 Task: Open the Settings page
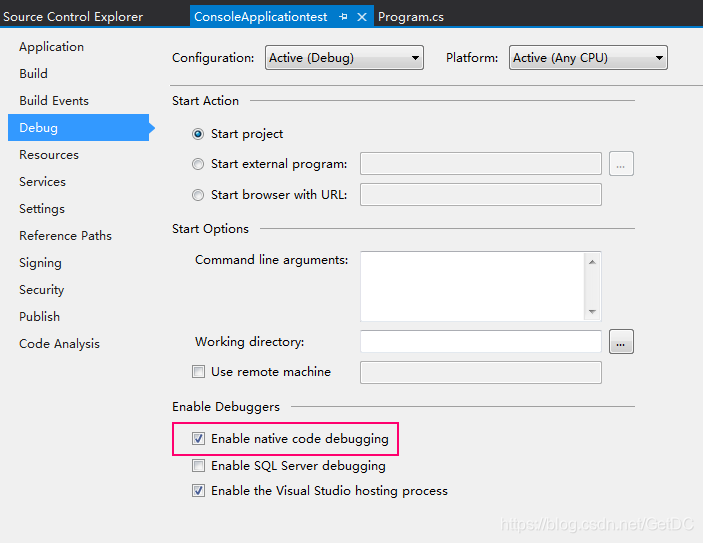42,209
